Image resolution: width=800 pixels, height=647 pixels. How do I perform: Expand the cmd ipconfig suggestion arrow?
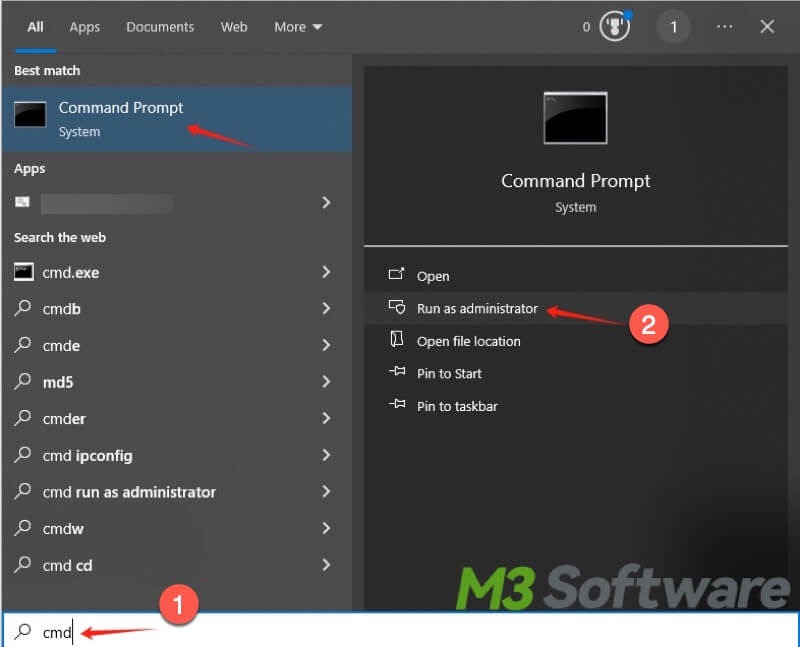(326, 455)
